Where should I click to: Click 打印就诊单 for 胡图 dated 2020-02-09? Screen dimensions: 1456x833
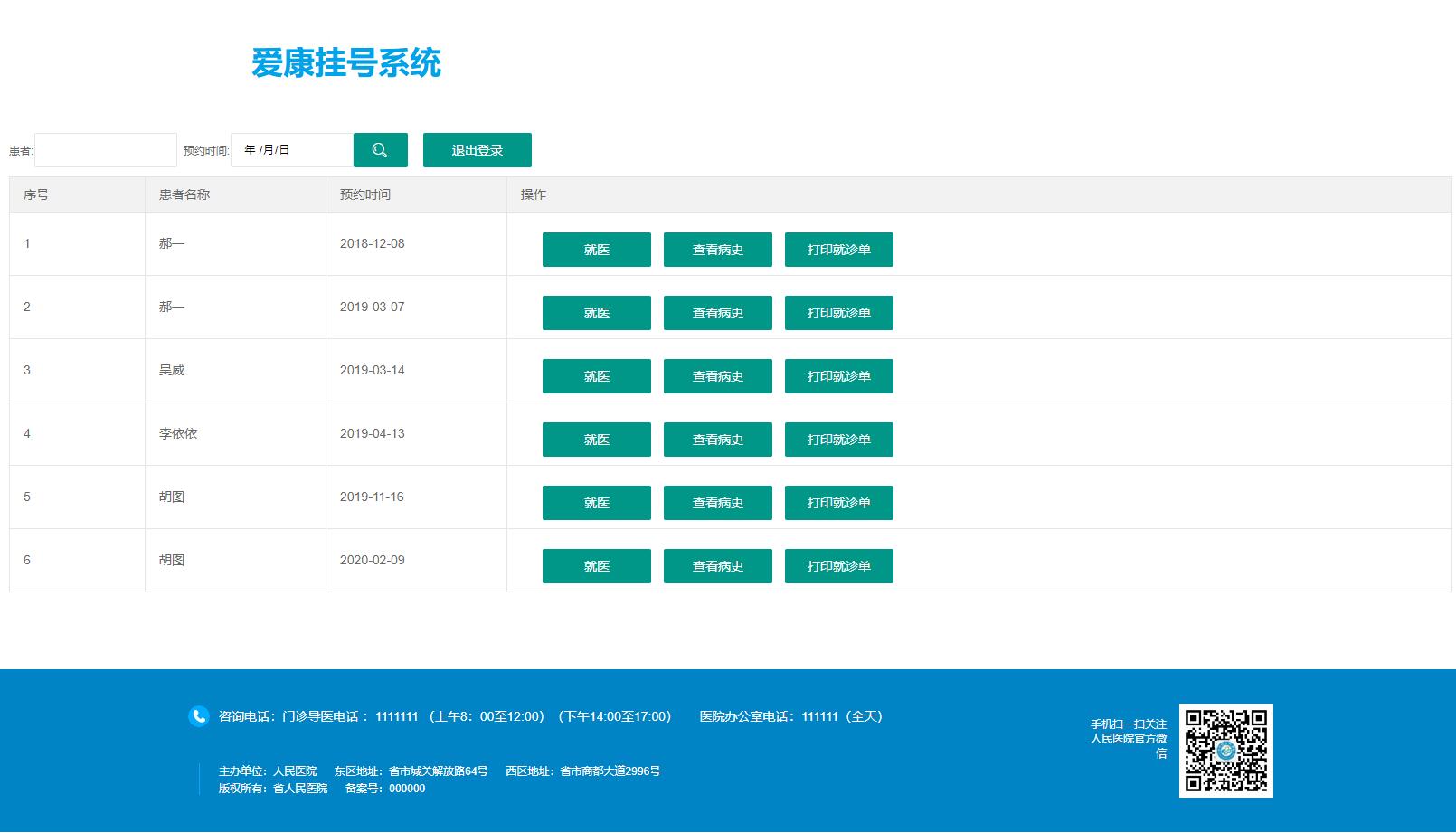pos(838,565)
